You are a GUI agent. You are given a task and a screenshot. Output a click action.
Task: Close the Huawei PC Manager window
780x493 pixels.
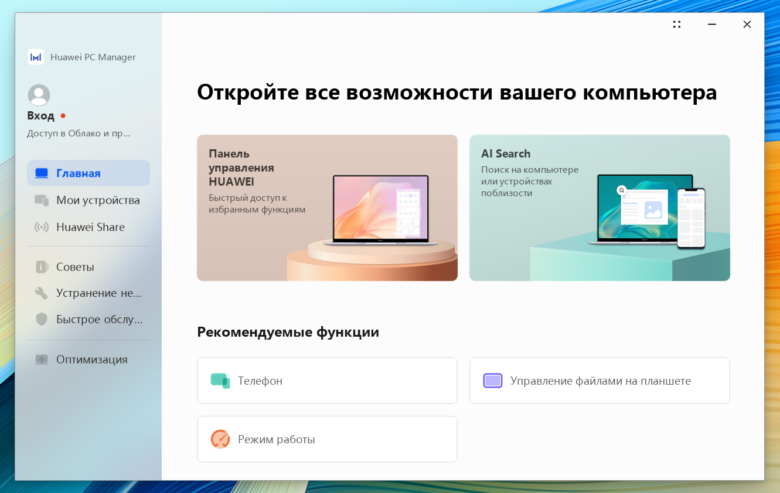click(747, 24)
